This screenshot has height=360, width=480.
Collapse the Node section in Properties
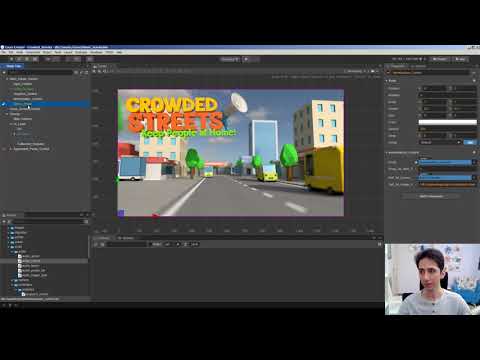[x=387, y=81]
